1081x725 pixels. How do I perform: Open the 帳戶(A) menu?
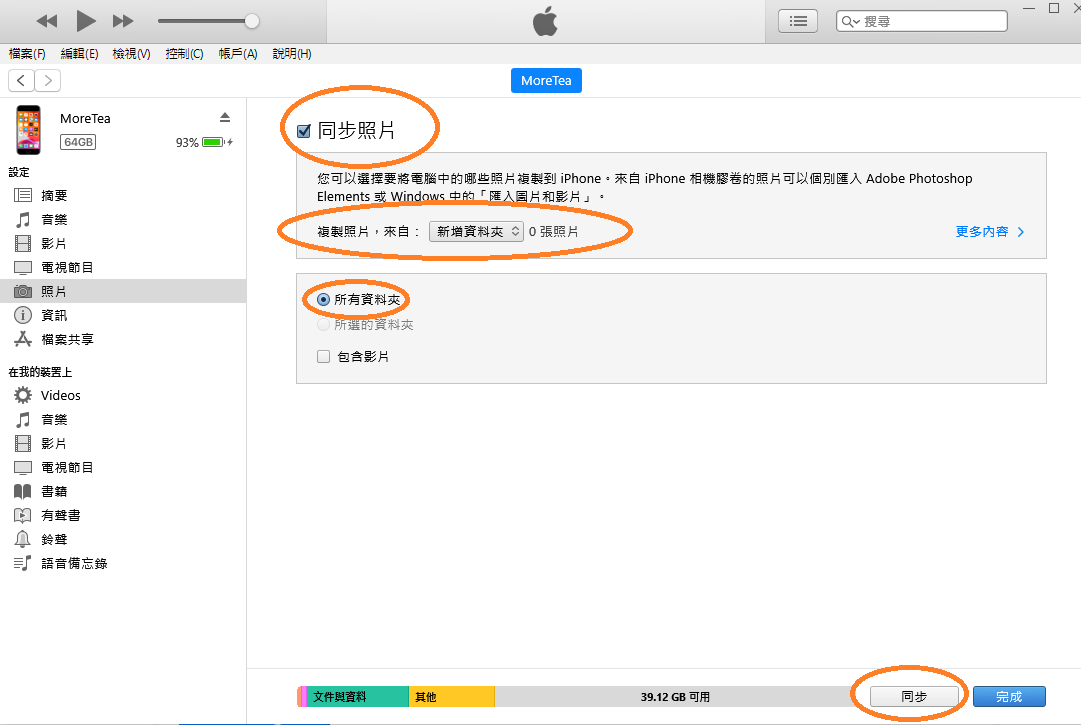pos(238,54)
